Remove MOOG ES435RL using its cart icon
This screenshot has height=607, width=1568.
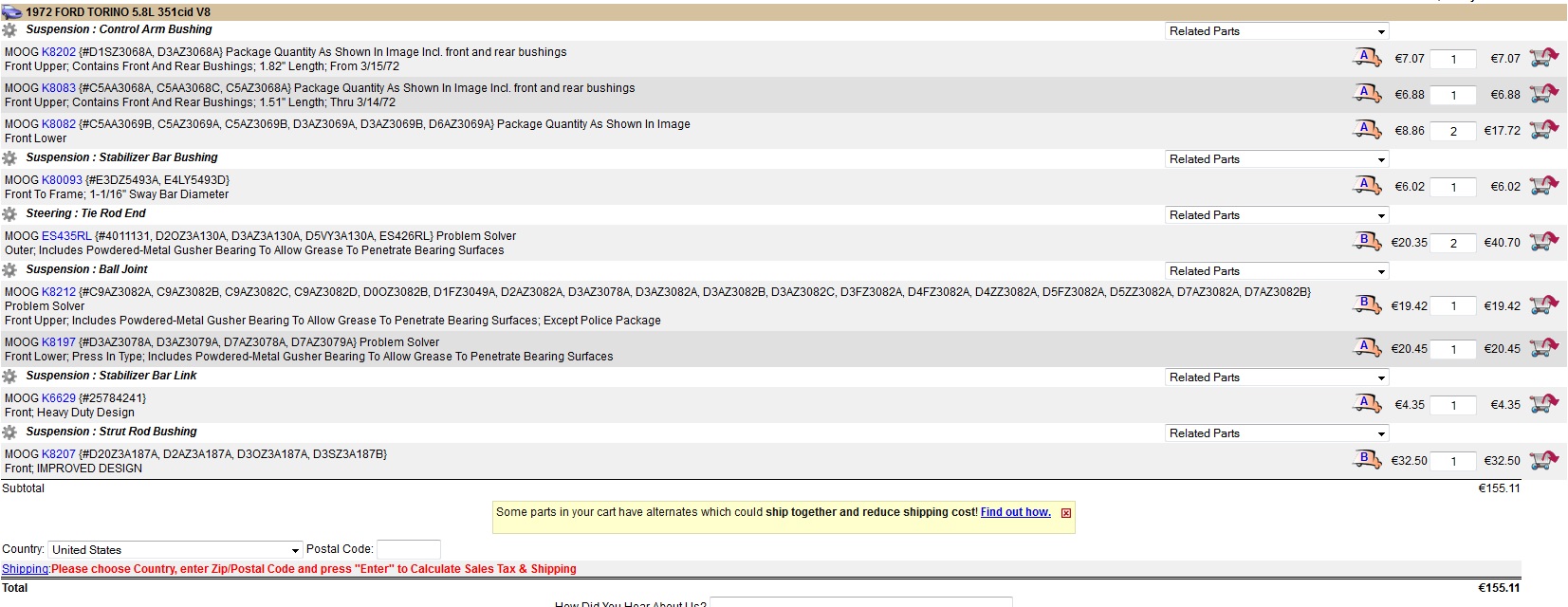point(1543,241)
